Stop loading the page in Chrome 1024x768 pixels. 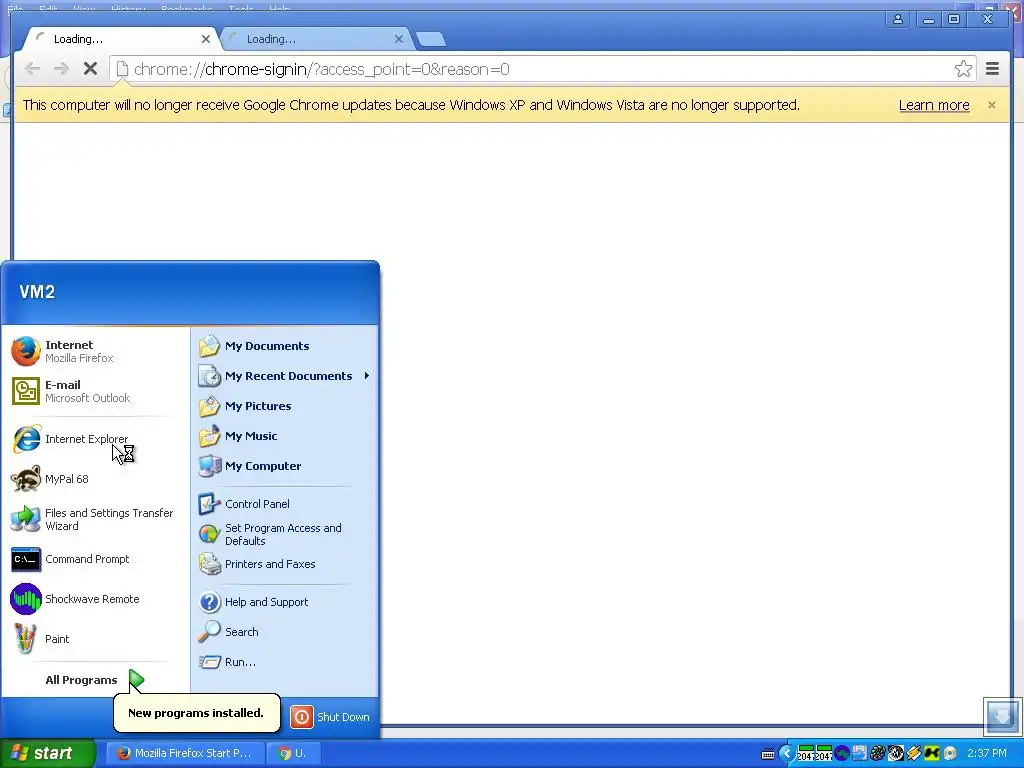coord(90,69)
